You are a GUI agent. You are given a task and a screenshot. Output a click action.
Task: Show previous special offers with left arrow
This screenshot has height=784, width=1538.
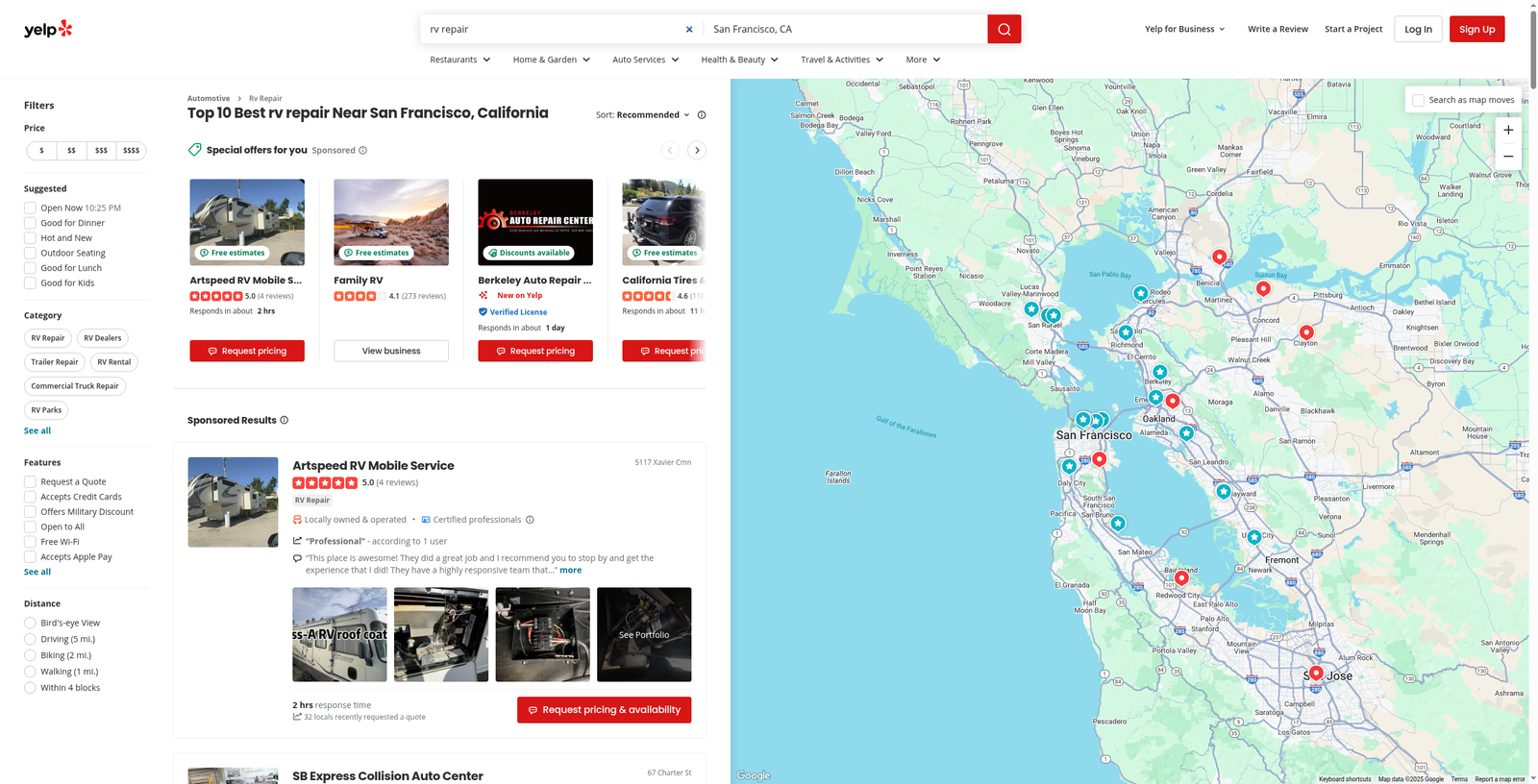coord(670,150)
